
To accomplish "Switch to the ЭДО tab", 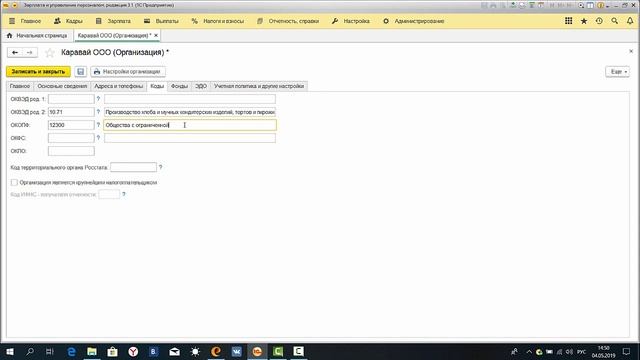I will (x=201, y=86).
